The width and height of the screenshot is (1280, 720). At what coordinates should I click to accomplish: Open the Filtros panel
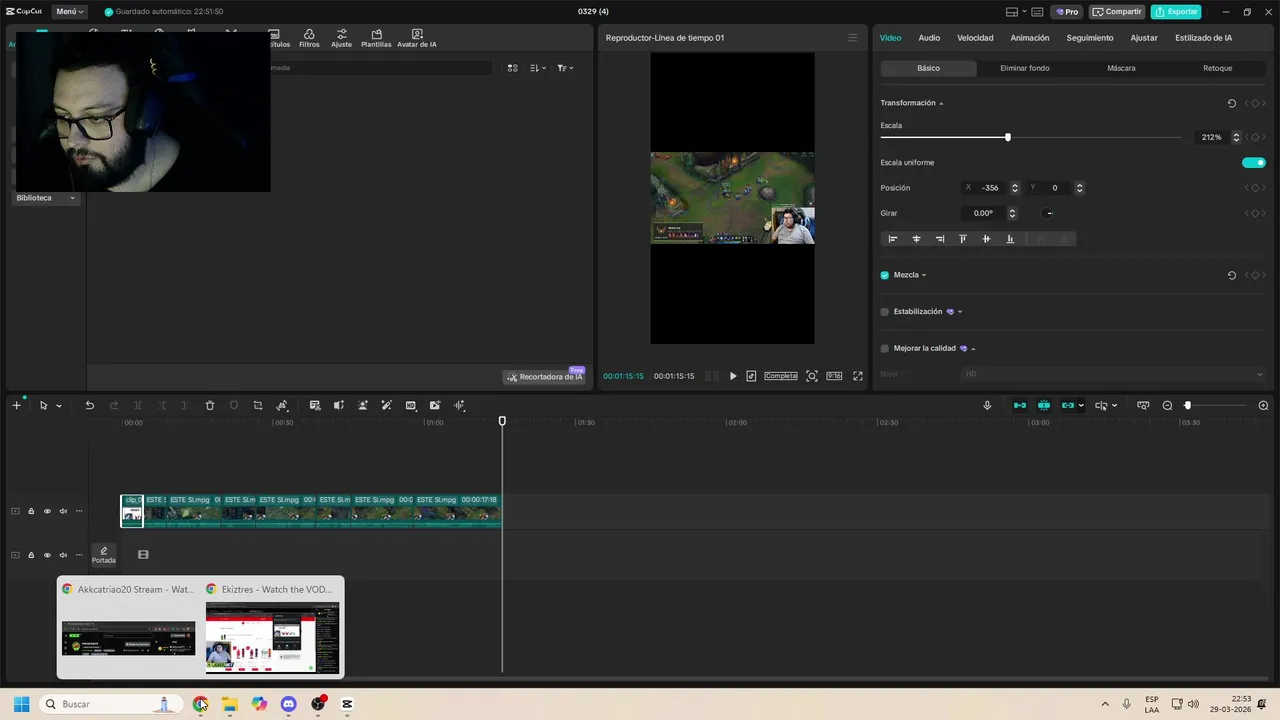pyautogui.click(x=309, y=38)
